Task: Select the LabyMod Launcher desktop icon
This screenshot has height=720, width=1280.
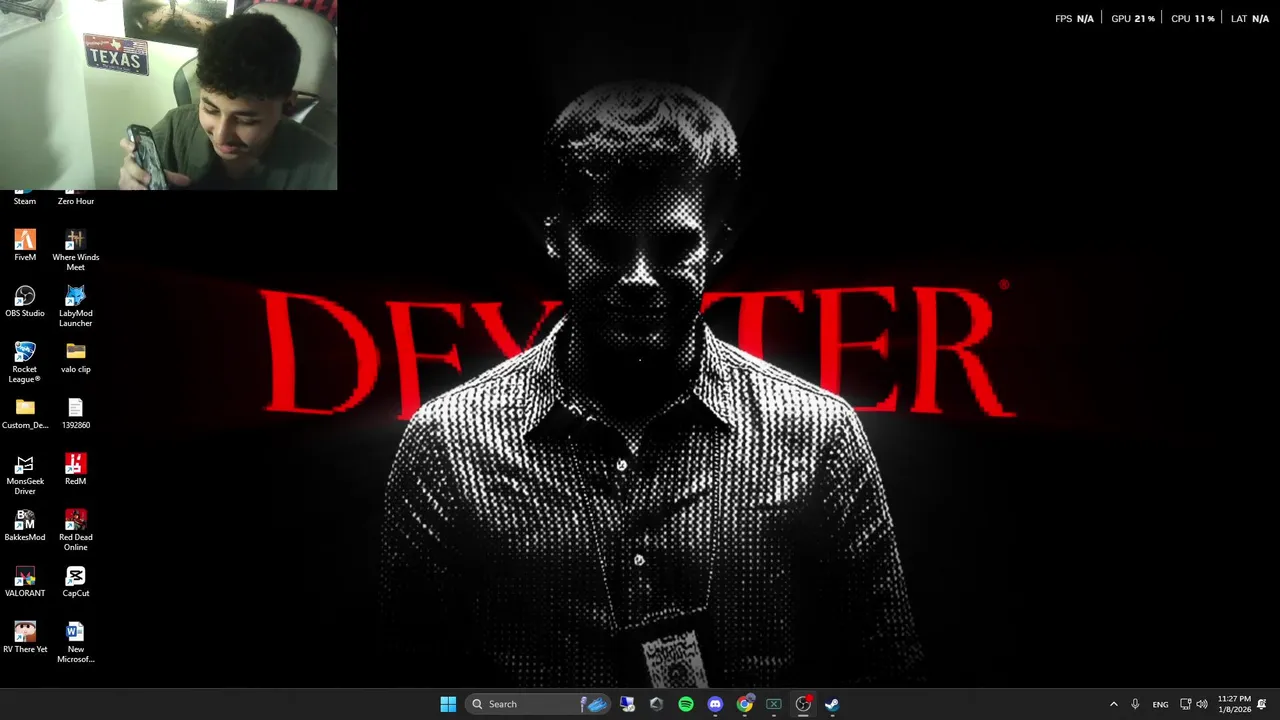Action: [76, 306]
